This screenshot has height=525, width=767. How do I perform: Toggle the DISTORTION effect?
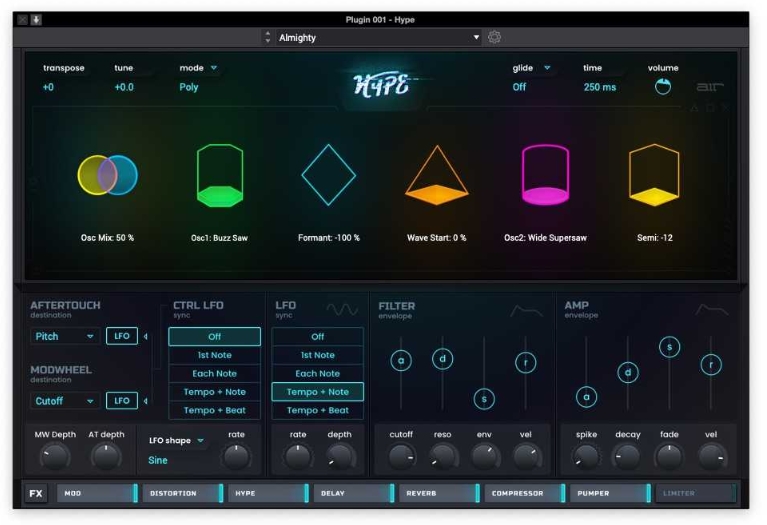[183, 493]
